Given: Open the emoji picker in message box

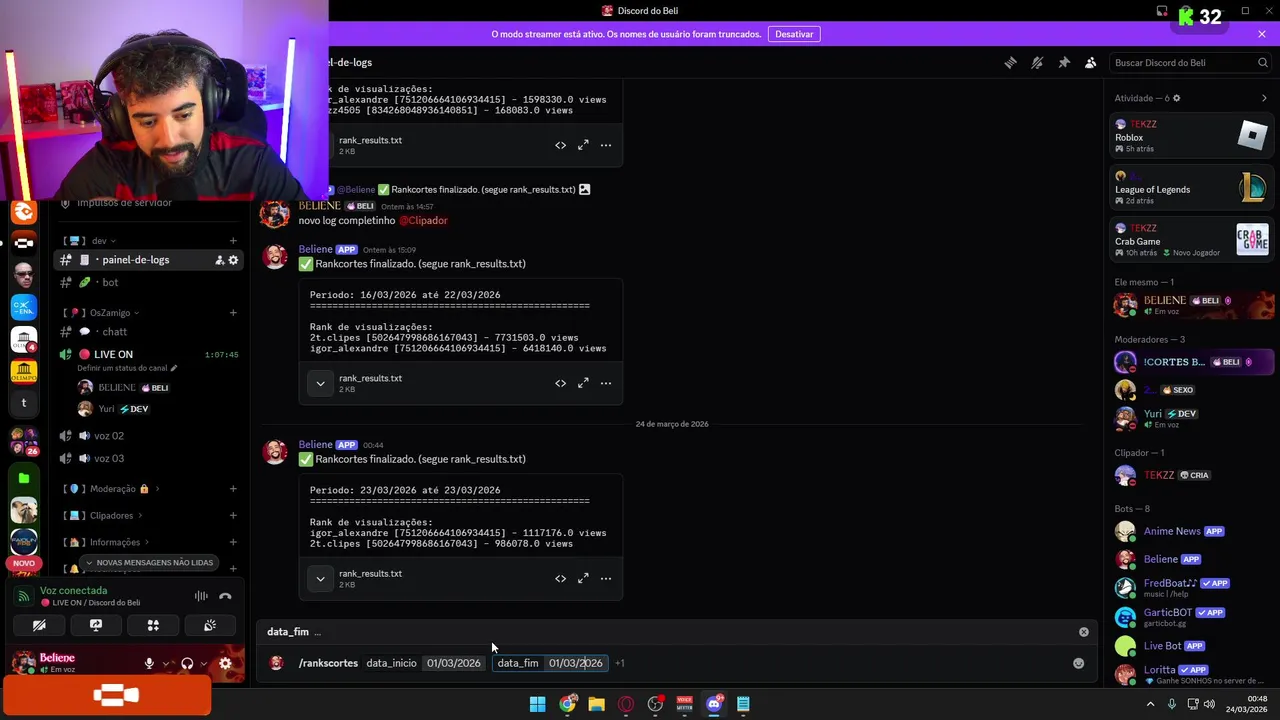Looking at the screenshot, I should pos(1078,663).
